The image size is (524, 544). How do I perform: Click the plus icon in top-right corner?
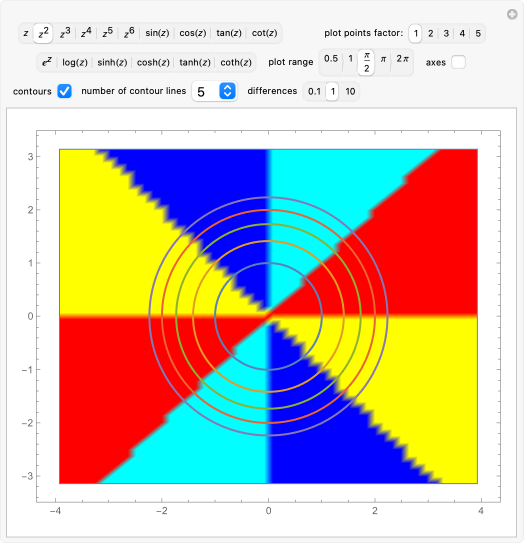[512, 14]
